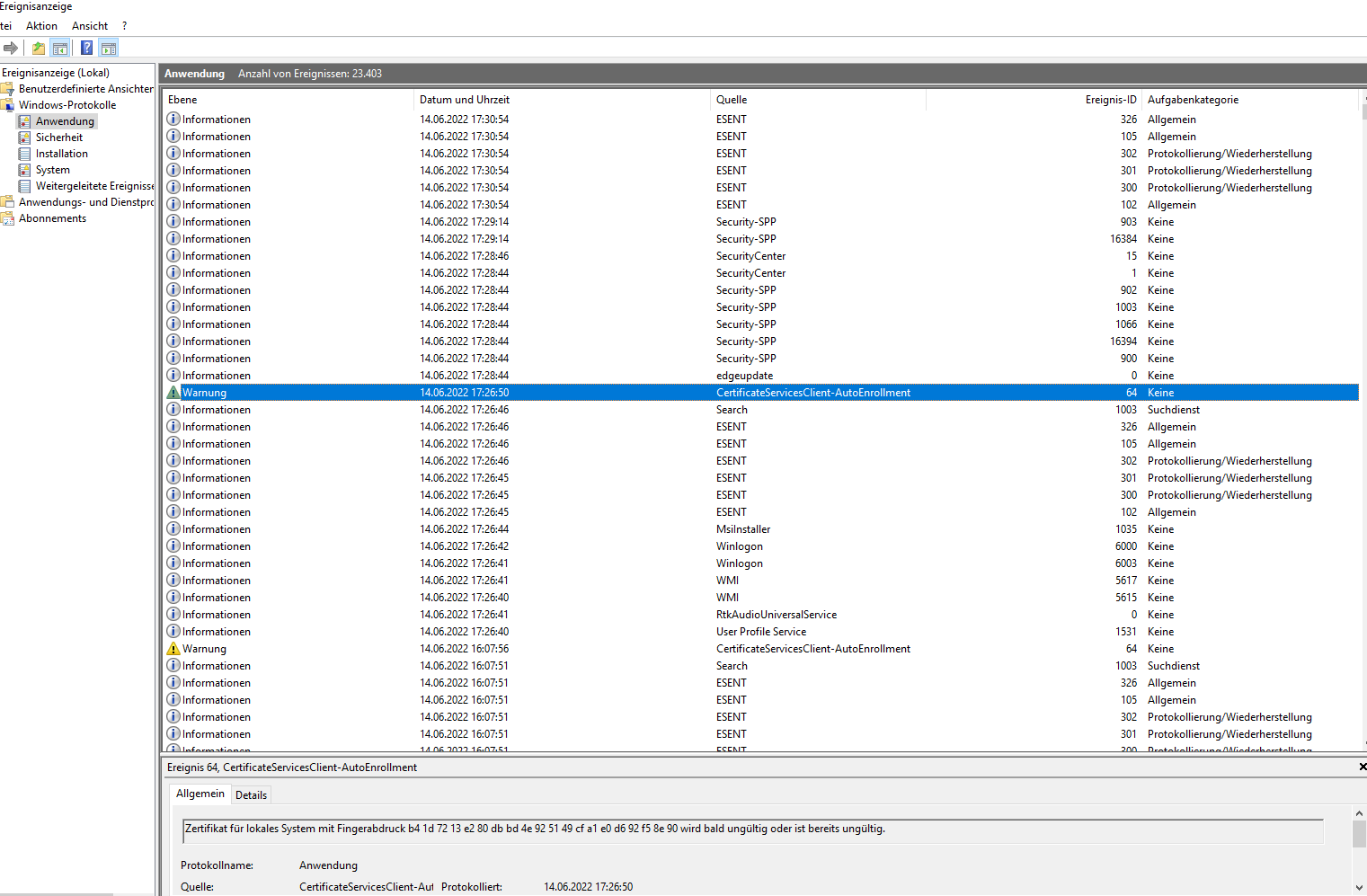Click the Installation log icon in the tree
Viewport: 1367px width, 896px height.
25,154
